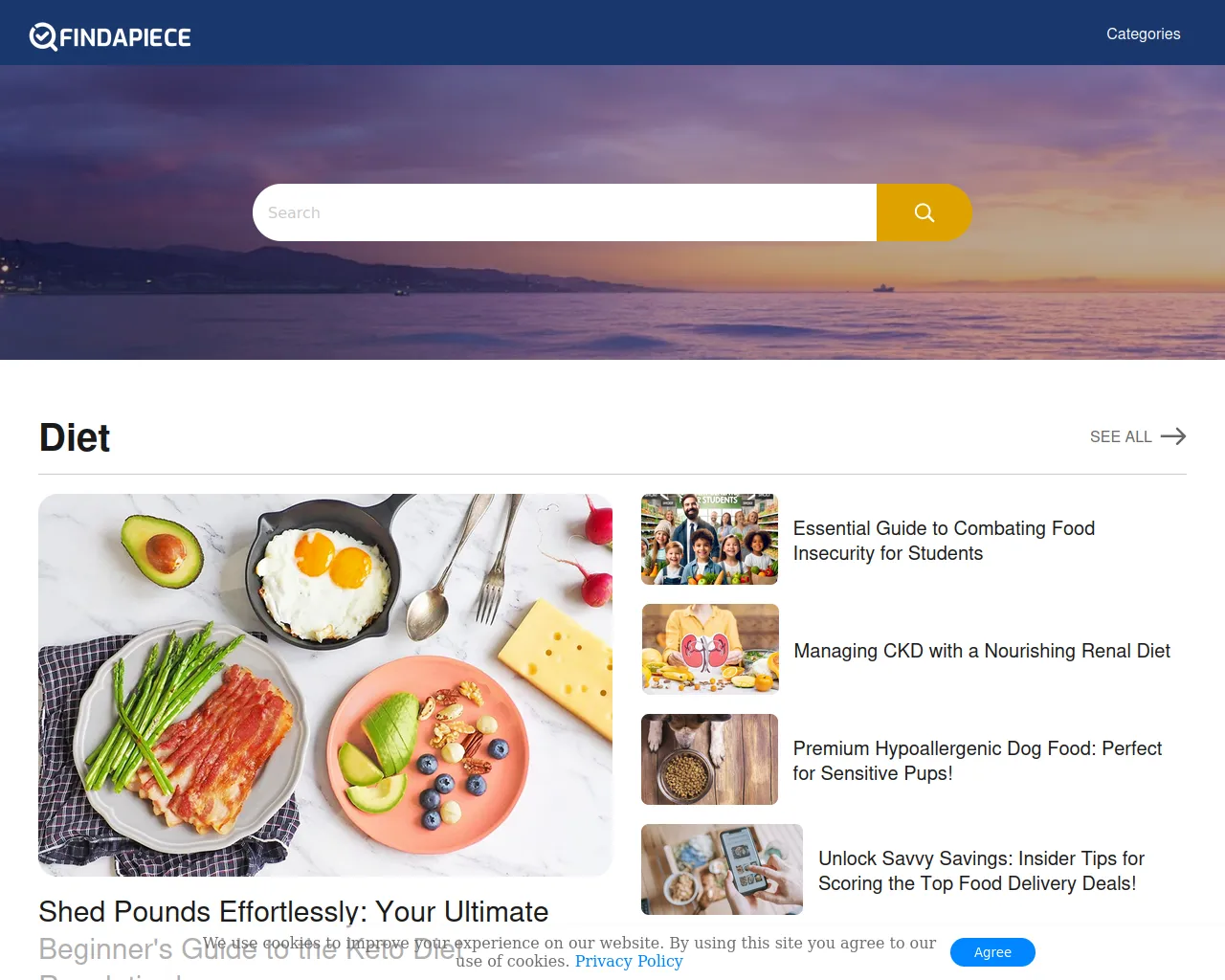Focus the Search input field
This screenshot has width=1225, height=980.
565,212
